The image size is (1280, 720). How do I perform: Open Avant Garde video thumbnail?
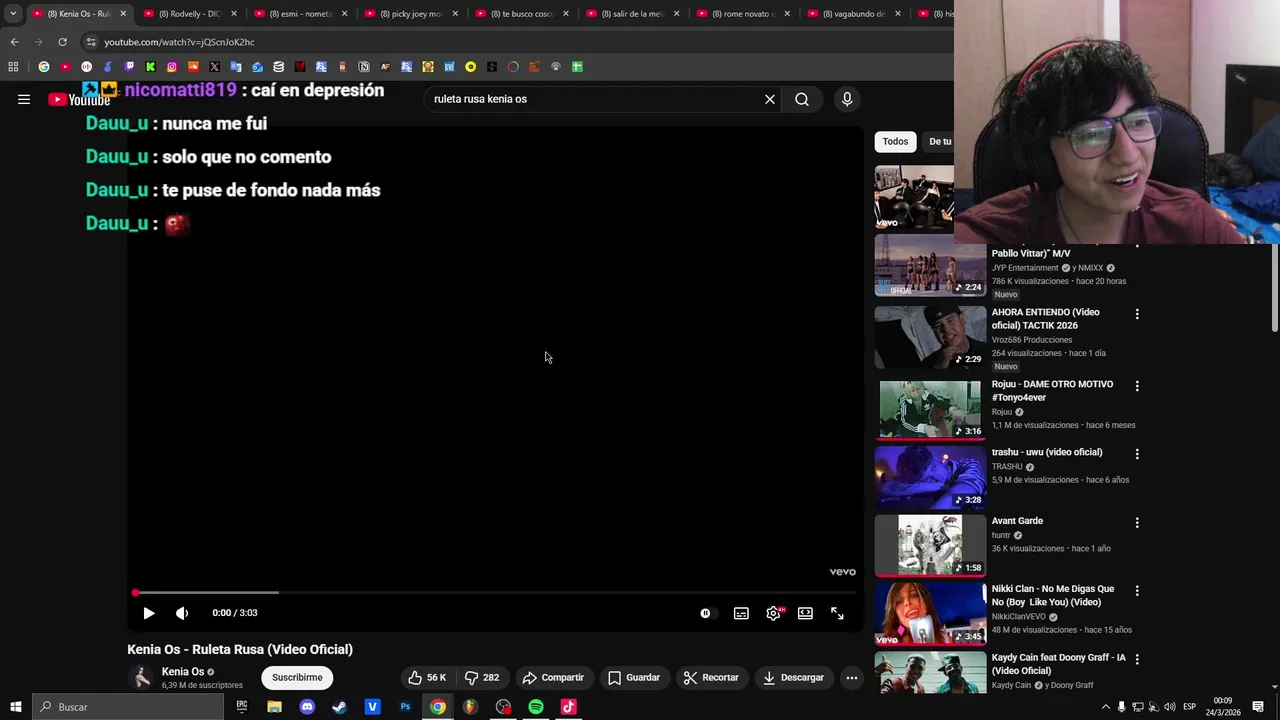(x=930, y=545)
